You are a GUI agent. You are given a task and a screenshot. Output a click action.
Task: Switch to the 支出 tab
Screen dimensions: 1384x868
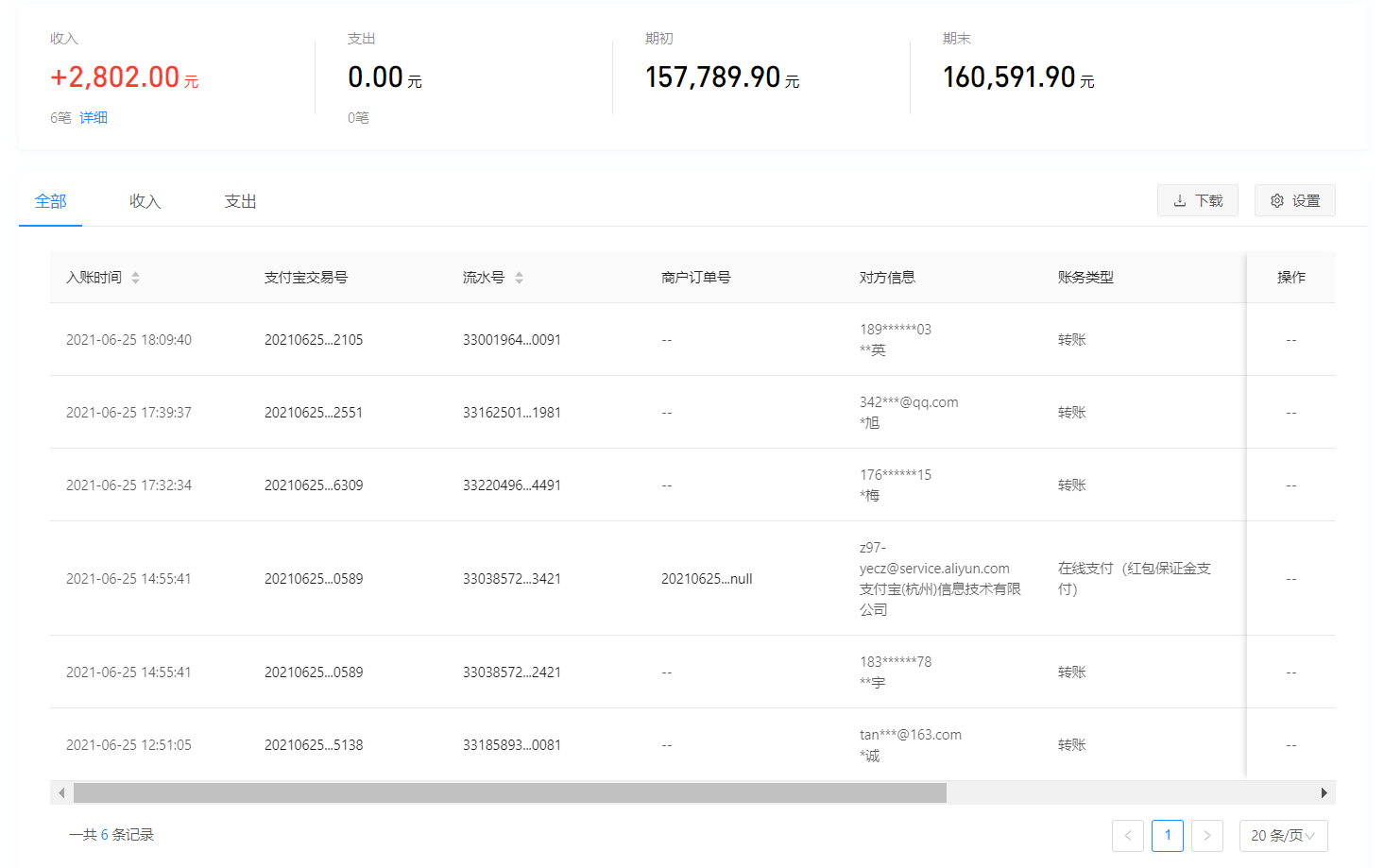tap(239, 200)
